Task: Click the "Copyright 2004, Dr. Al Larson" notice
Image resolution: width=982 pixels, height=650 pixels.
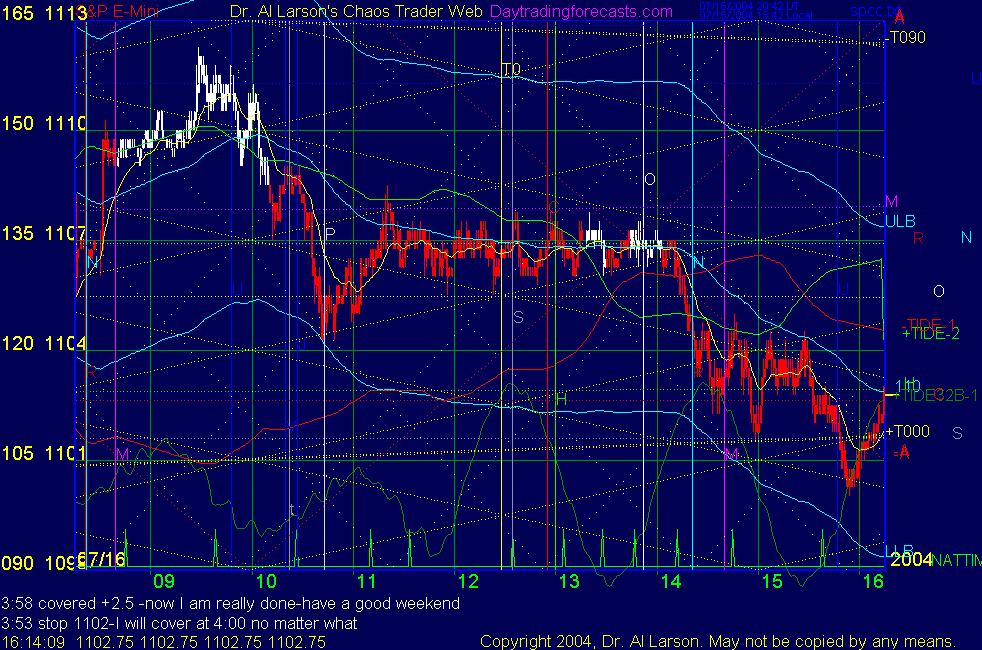Action: tap(718, 642)
